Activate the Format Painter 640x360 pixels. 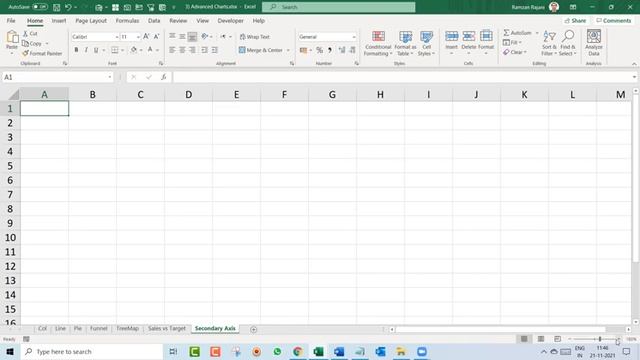[x=42, y=53]
